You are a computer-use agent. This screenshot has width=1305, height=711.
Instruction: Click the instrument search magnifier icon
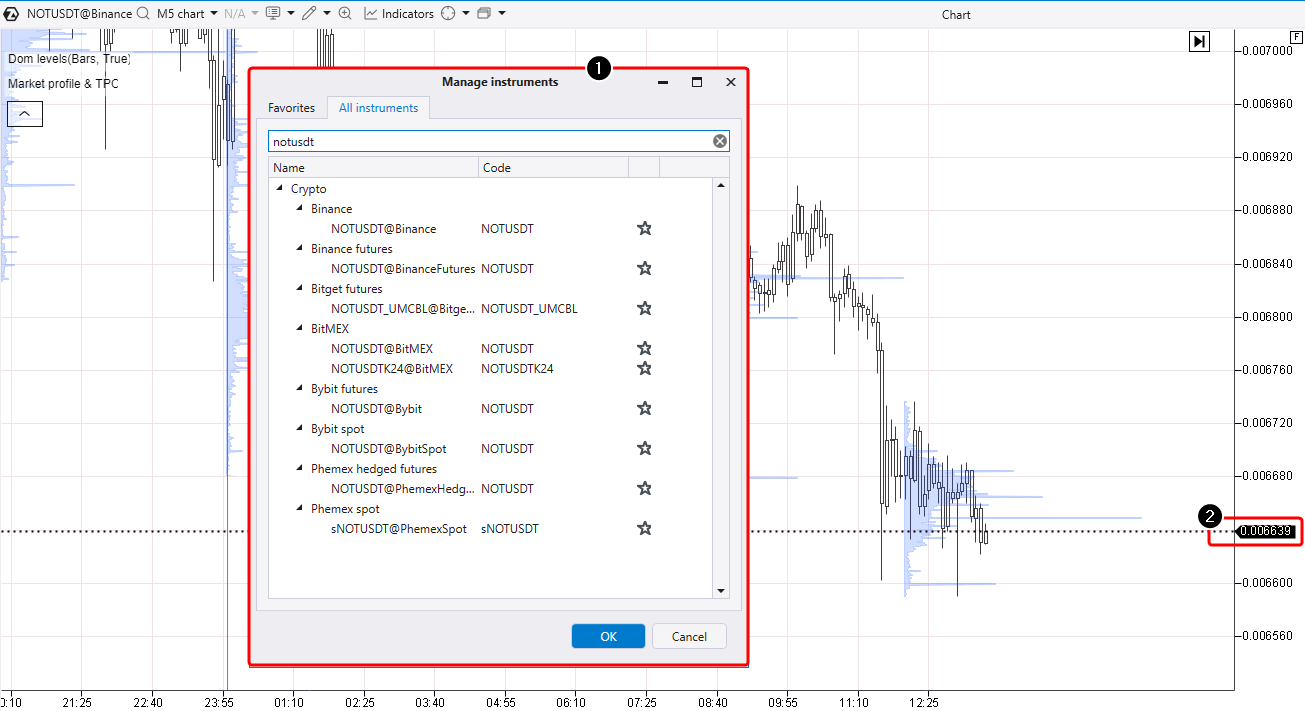click(x=143, y=14)
